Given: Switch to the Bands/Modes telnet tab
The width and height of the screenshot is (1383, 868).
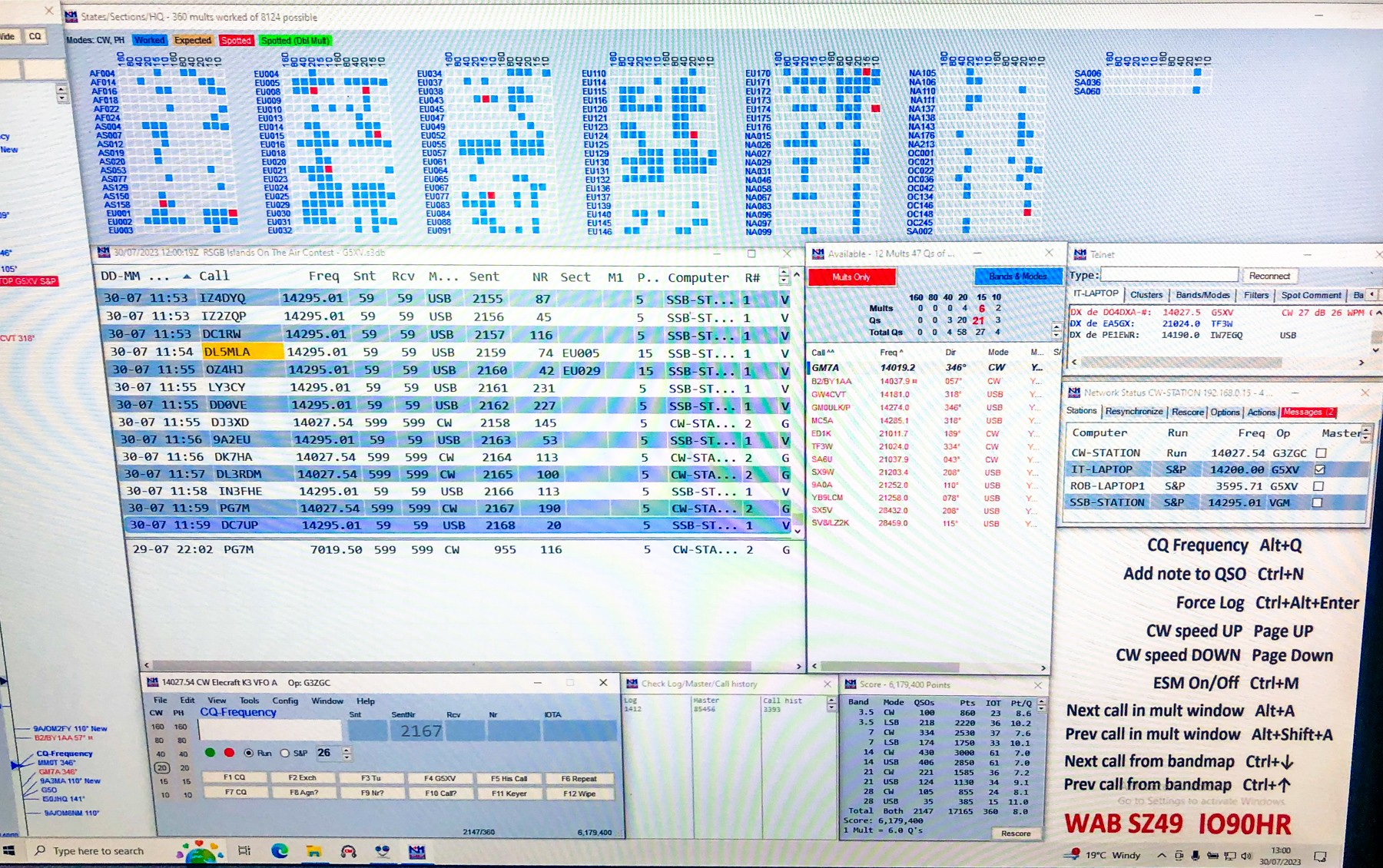Looking at the screenshot, I should [1202, 295].
